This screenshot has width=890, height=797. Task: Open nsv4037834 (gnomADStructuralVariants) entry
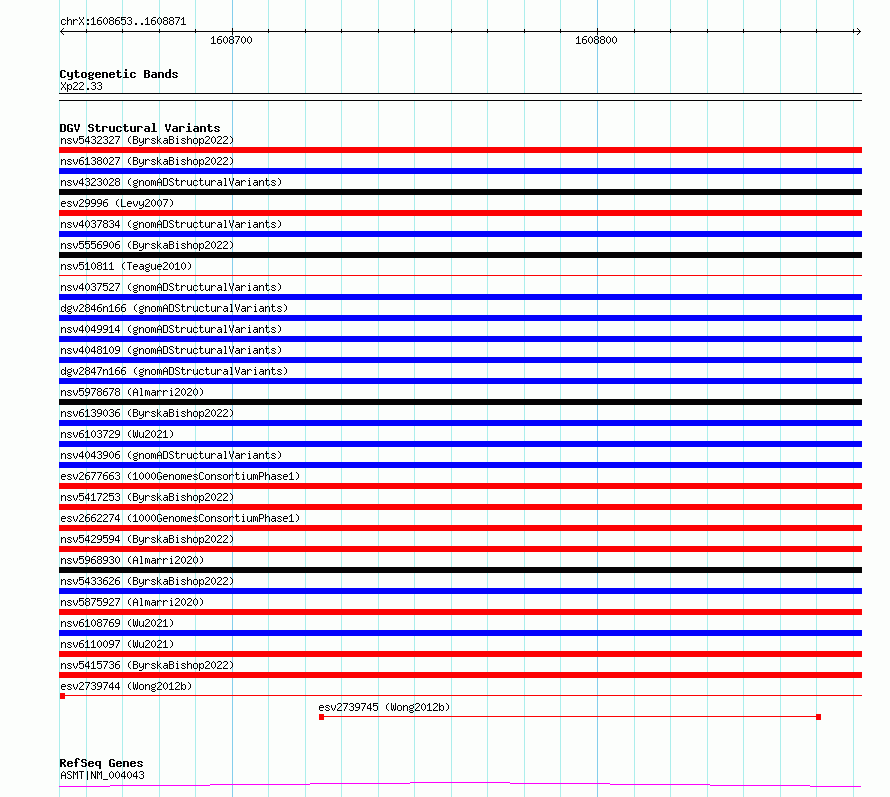pyautogui.click(x=171, y=224)
